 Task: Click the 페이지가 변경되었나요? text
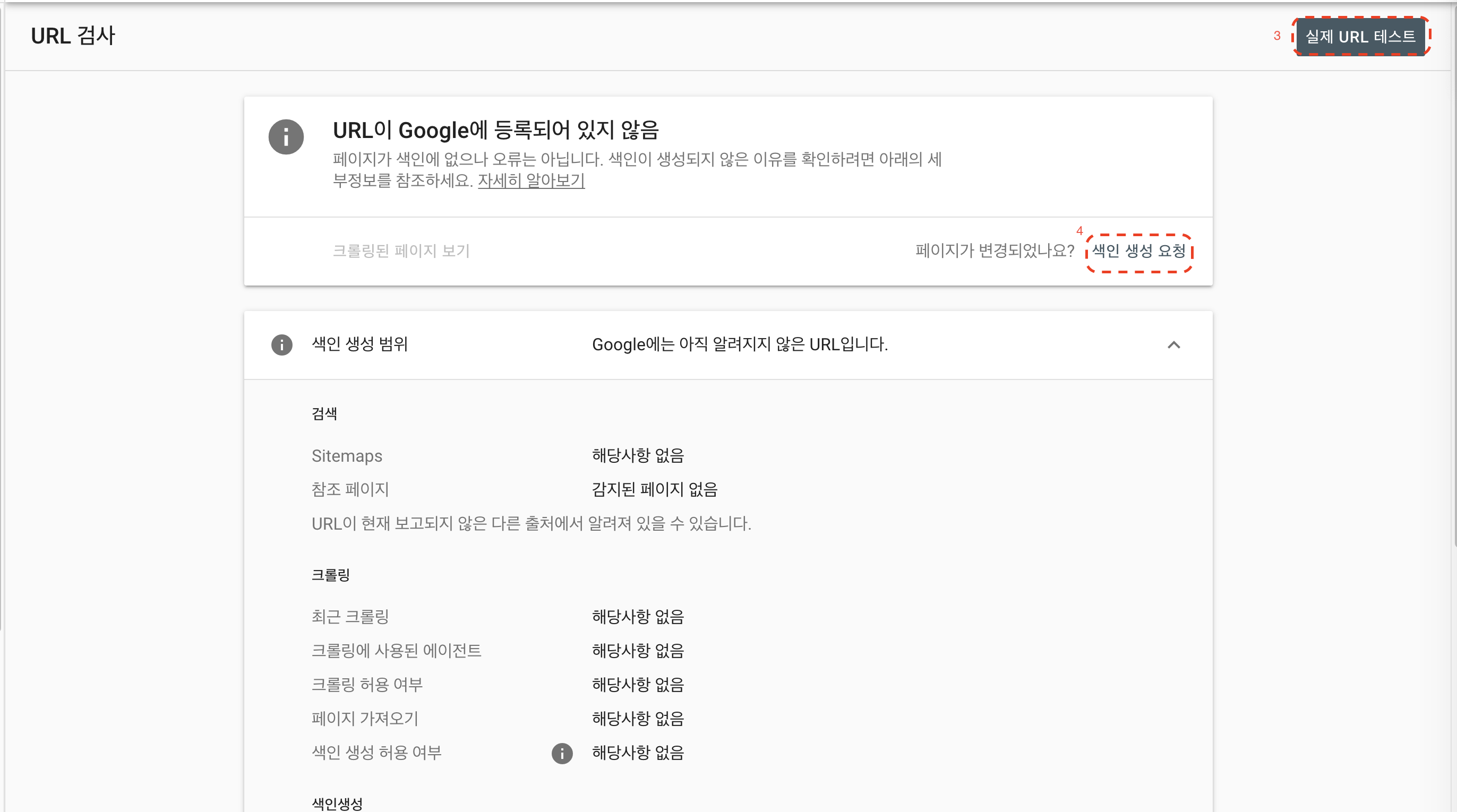coord(995,250)
